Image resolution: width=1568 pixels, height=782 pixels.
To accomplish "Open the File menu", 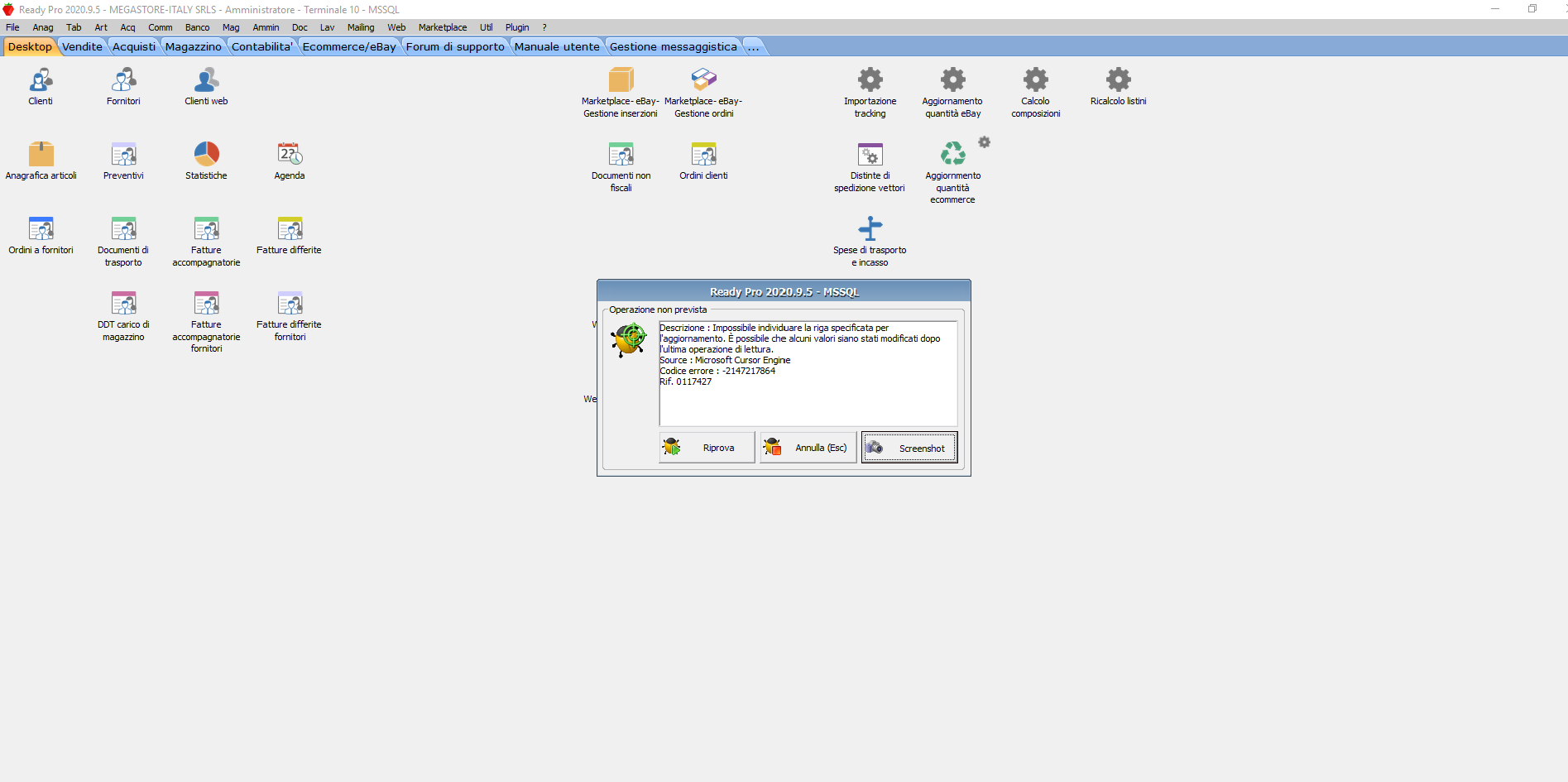I will [x=12, y=27].
